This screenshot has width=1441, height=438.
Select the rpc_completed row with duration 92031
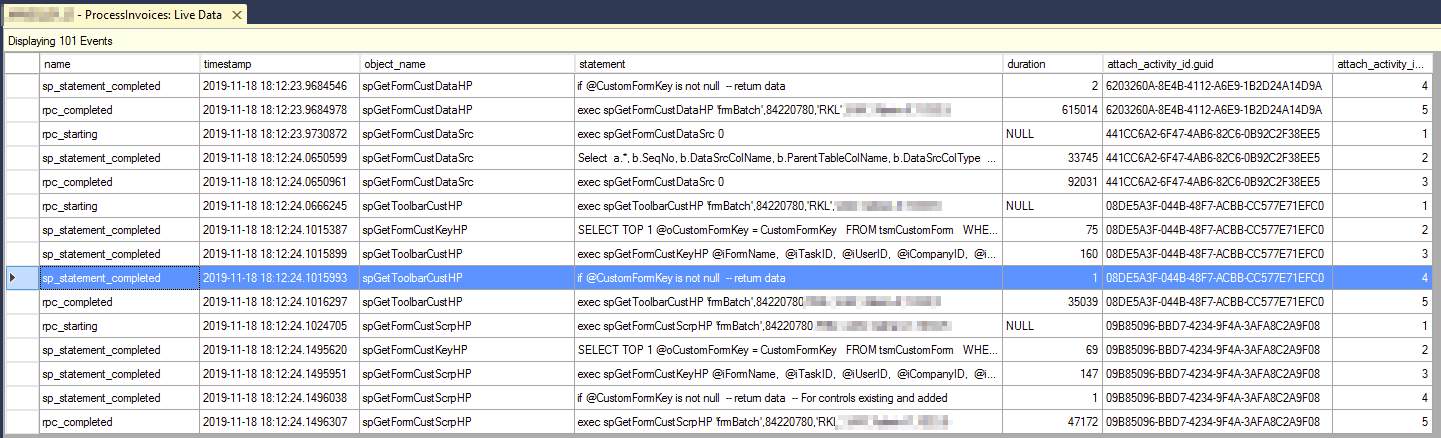tap(118, 182)
